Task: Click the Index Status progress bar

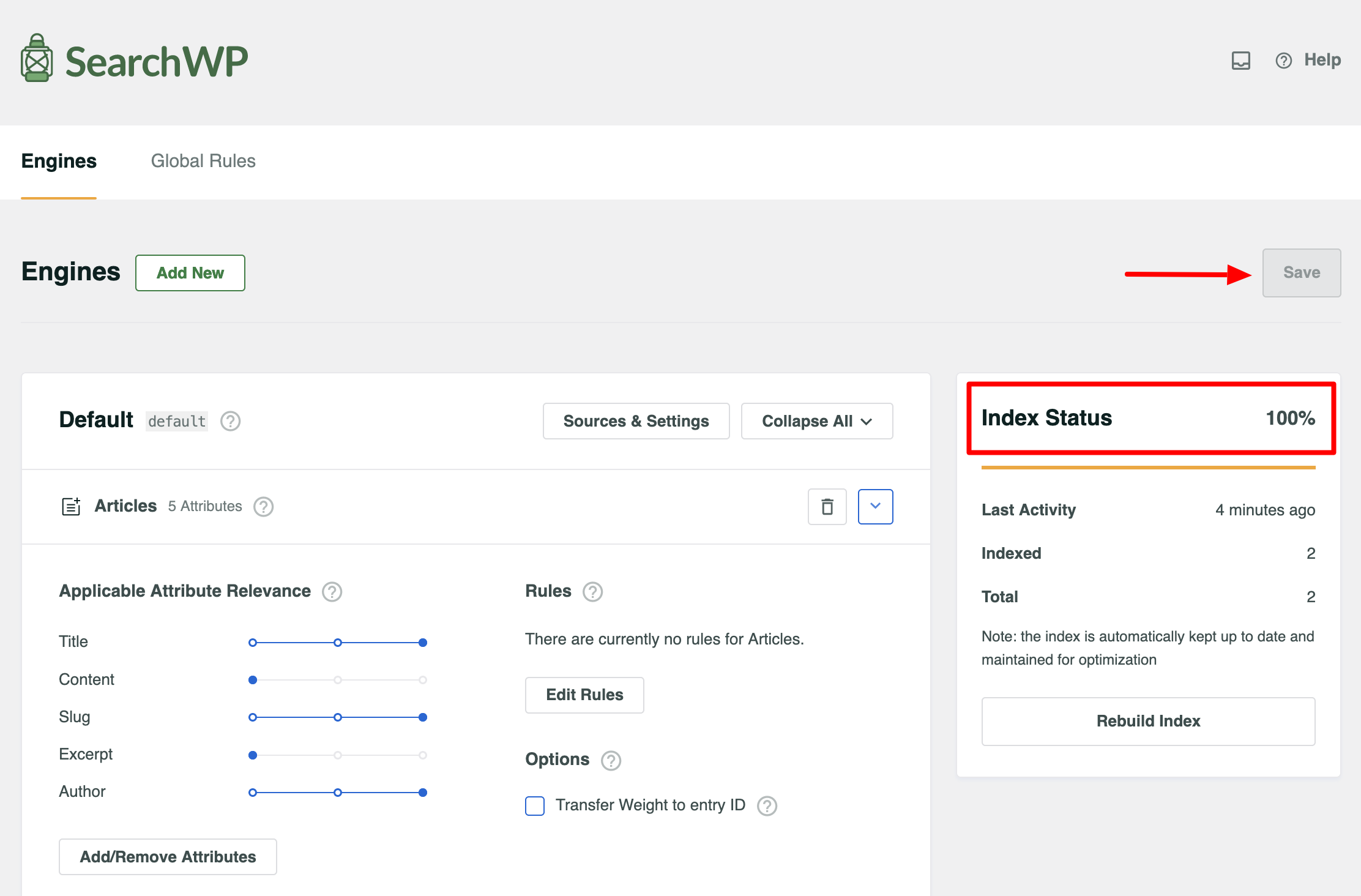Action: tap(1148, 468)
